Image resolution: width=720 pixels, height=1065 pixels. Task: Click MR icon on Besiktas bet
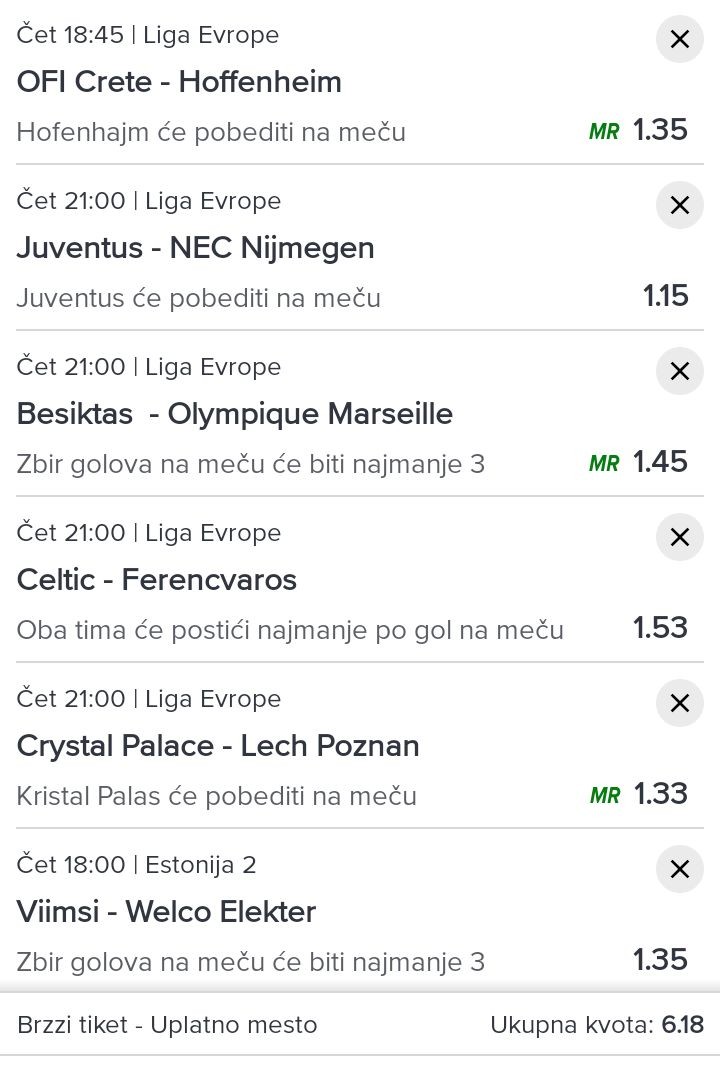[604, 463]
